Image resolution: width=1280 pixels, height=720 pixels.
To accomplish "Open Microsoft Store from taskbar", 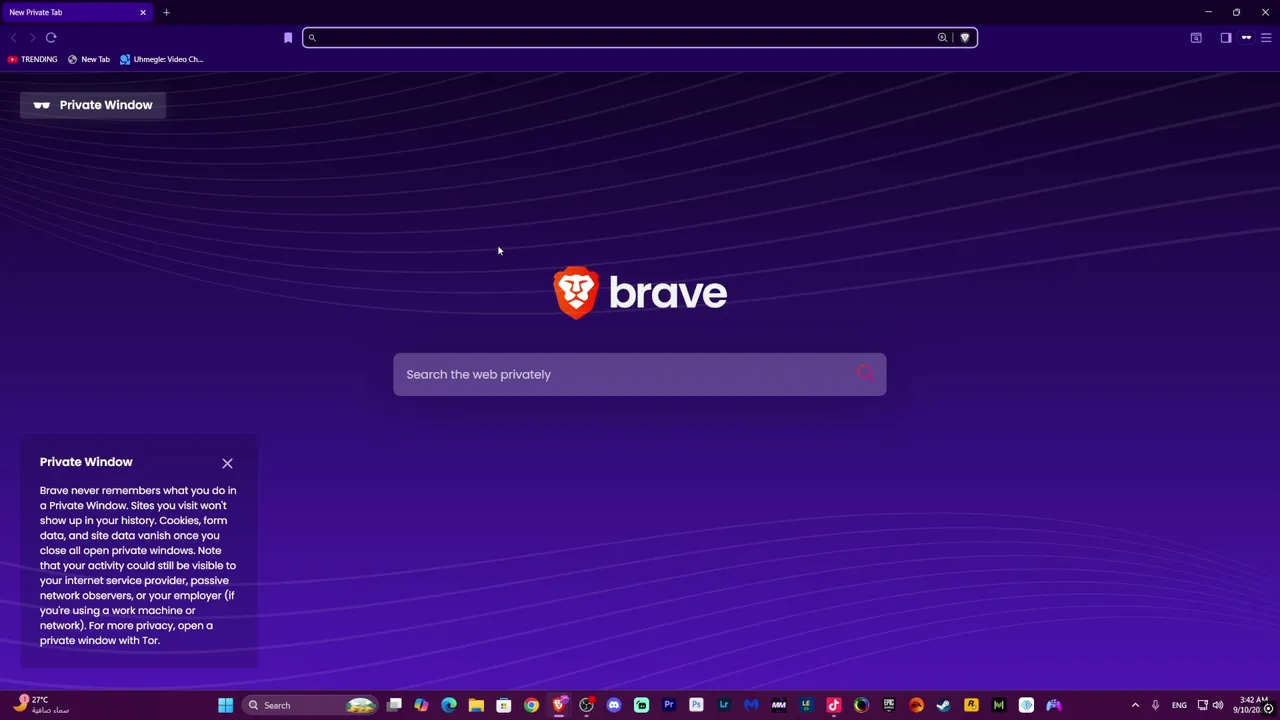I will point(504,705).
